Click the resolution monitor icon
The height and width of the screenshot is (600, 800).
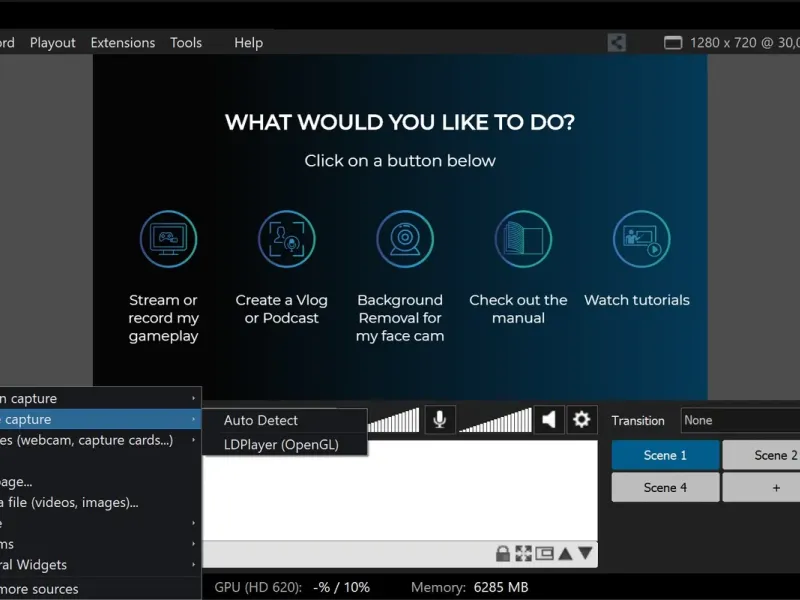673,42
